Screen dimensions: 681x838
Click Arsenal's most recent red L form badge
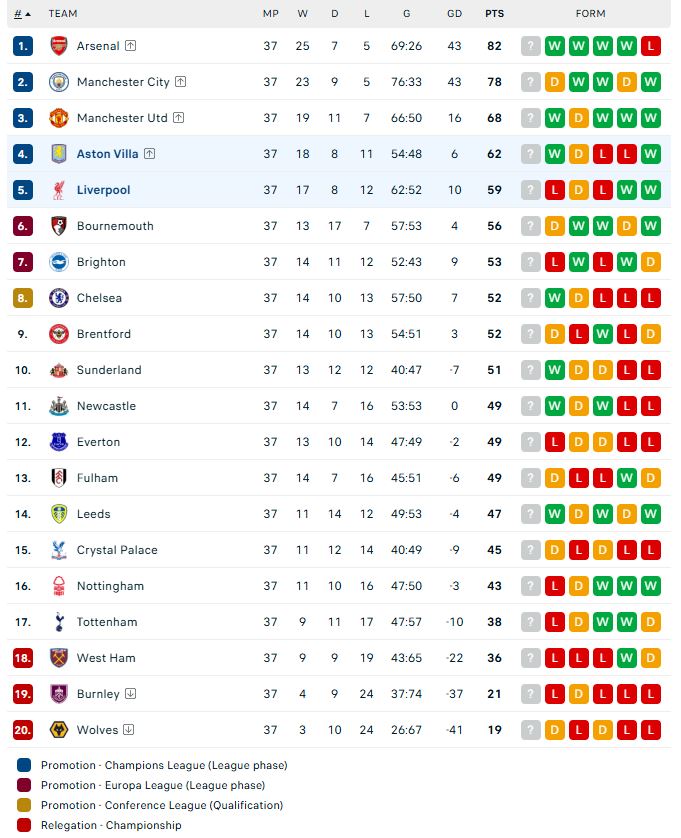pos(651,46)
